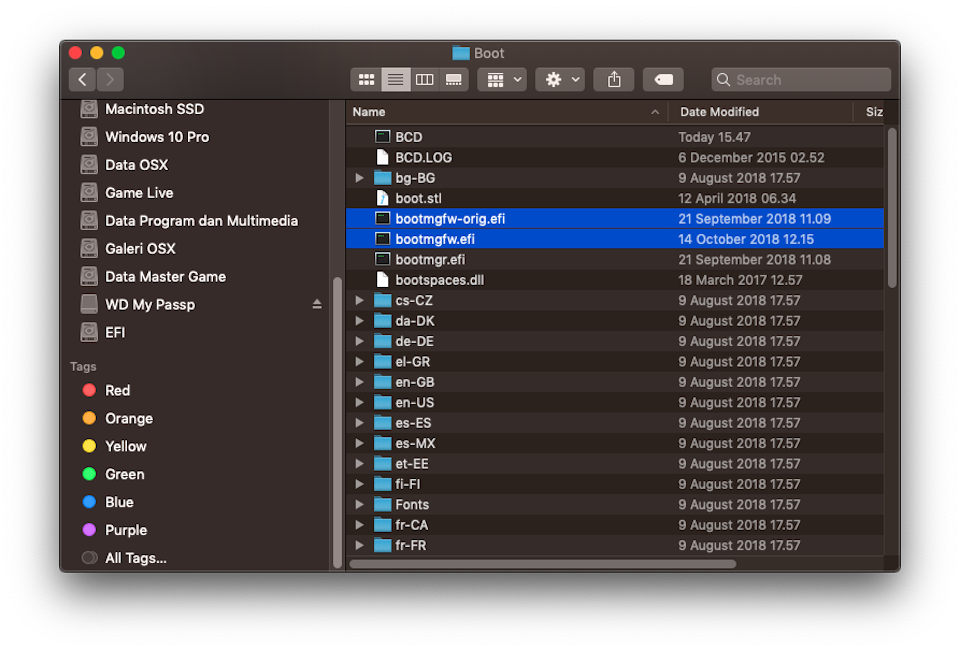Switch to icon view in the toolbar
The height and width of the screenshot is (651, 960).
point(366,79)
